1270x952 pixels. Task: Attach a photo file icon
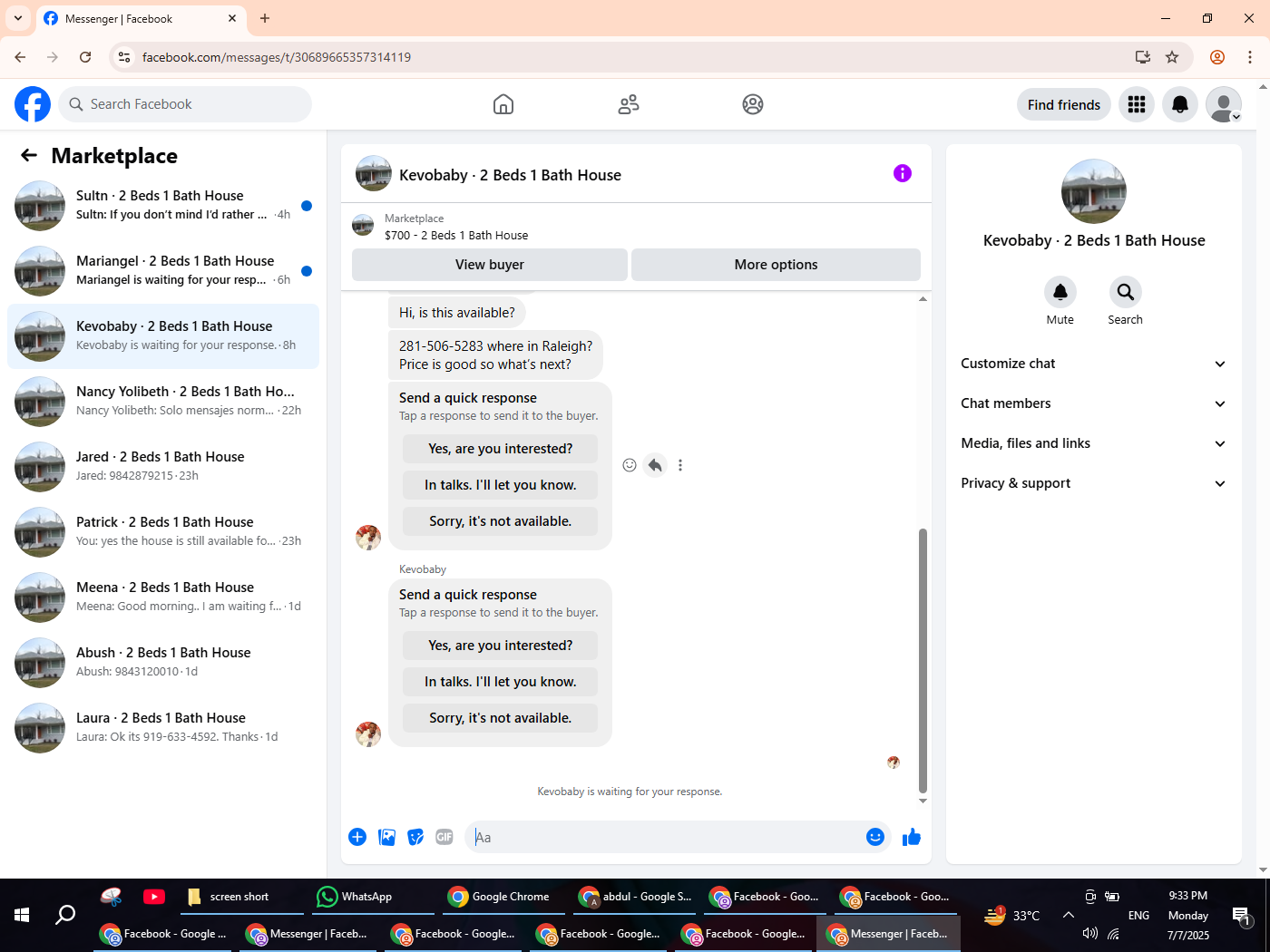(386, 837)
